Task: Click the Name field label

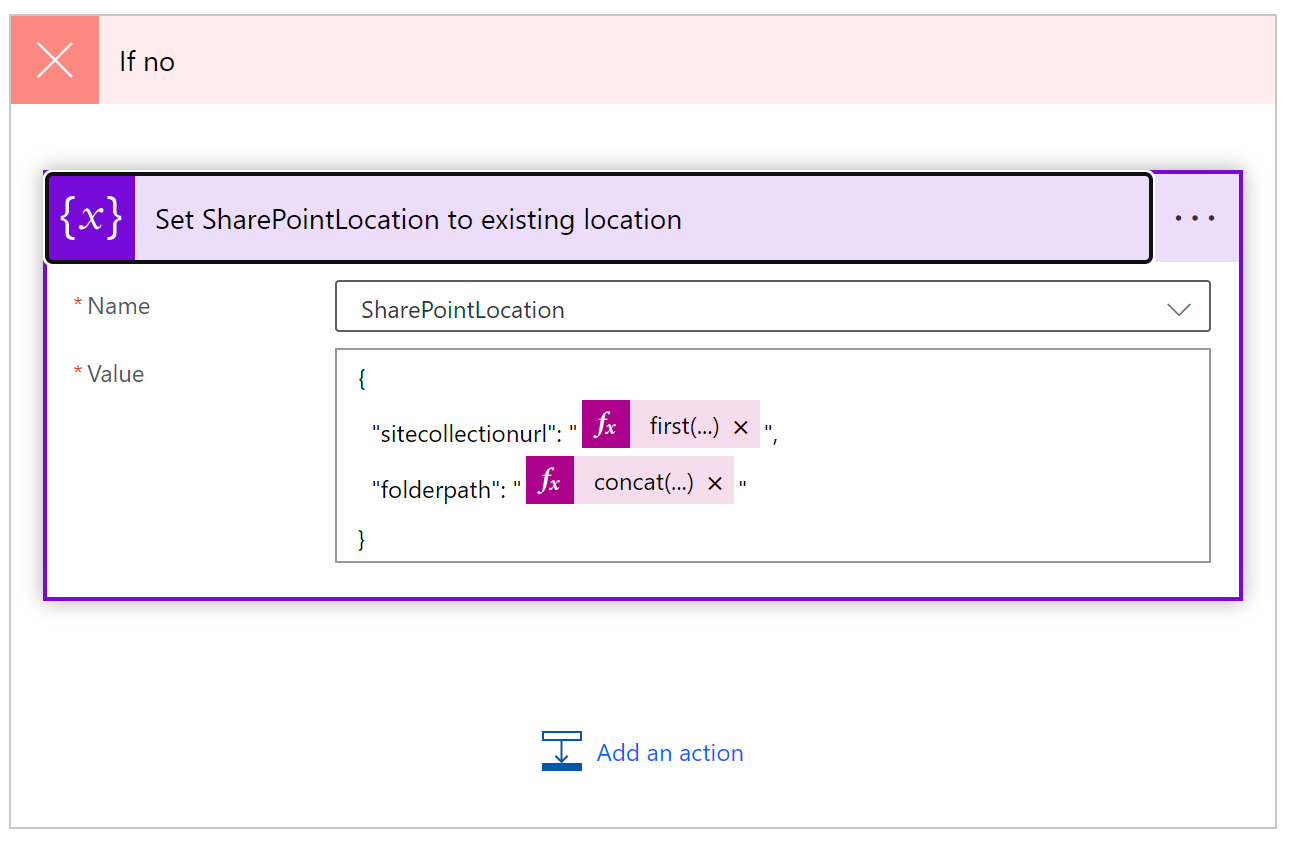Action: coord(119,306)
